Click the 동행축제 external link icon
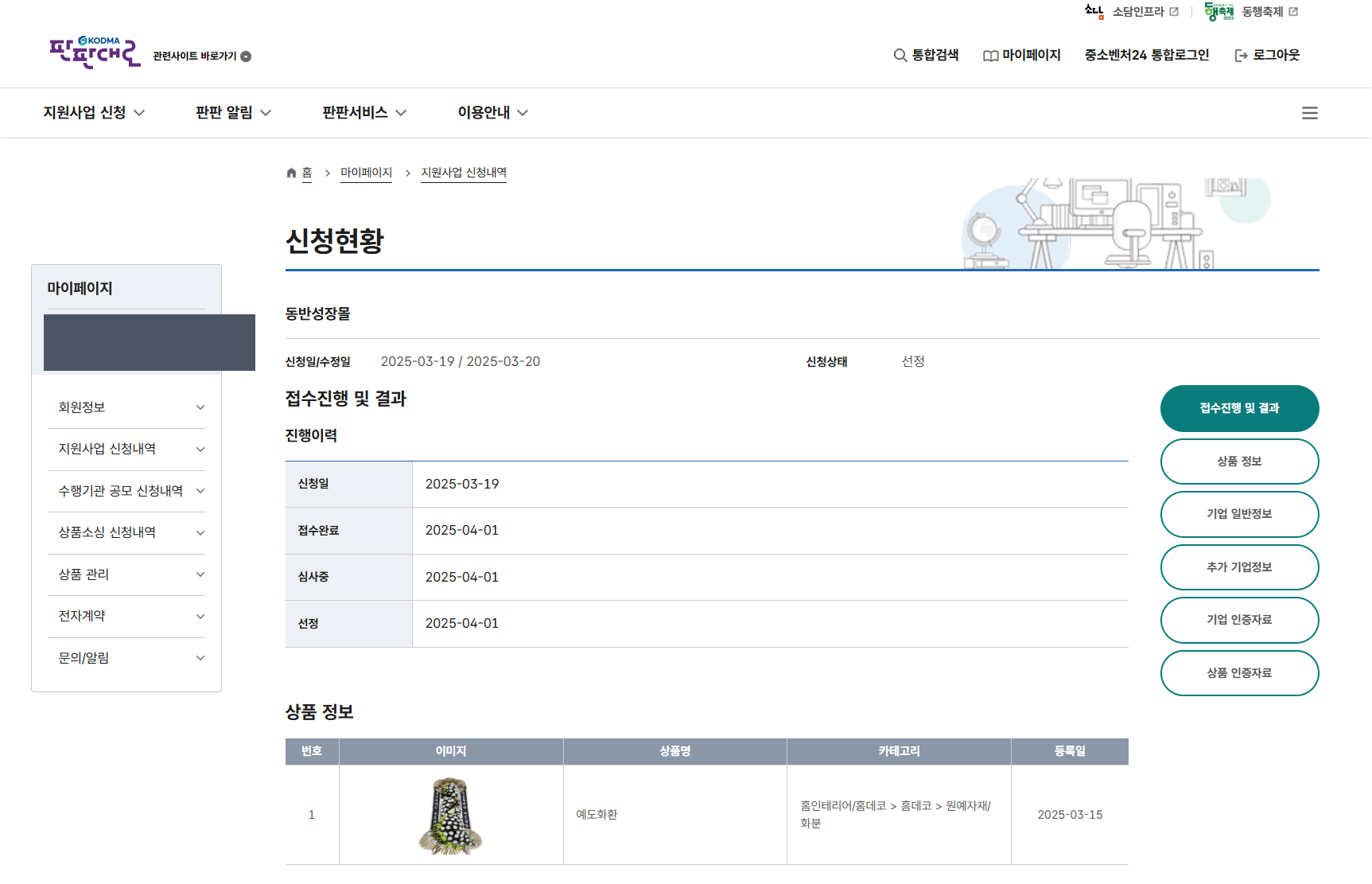The image size is (1372, 884). tap(1293, 12)
